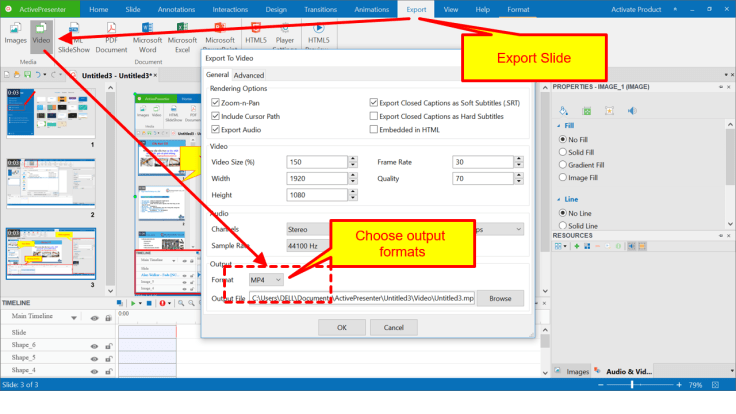
Task: Click Browse for output file
Action: click(500, 299)
